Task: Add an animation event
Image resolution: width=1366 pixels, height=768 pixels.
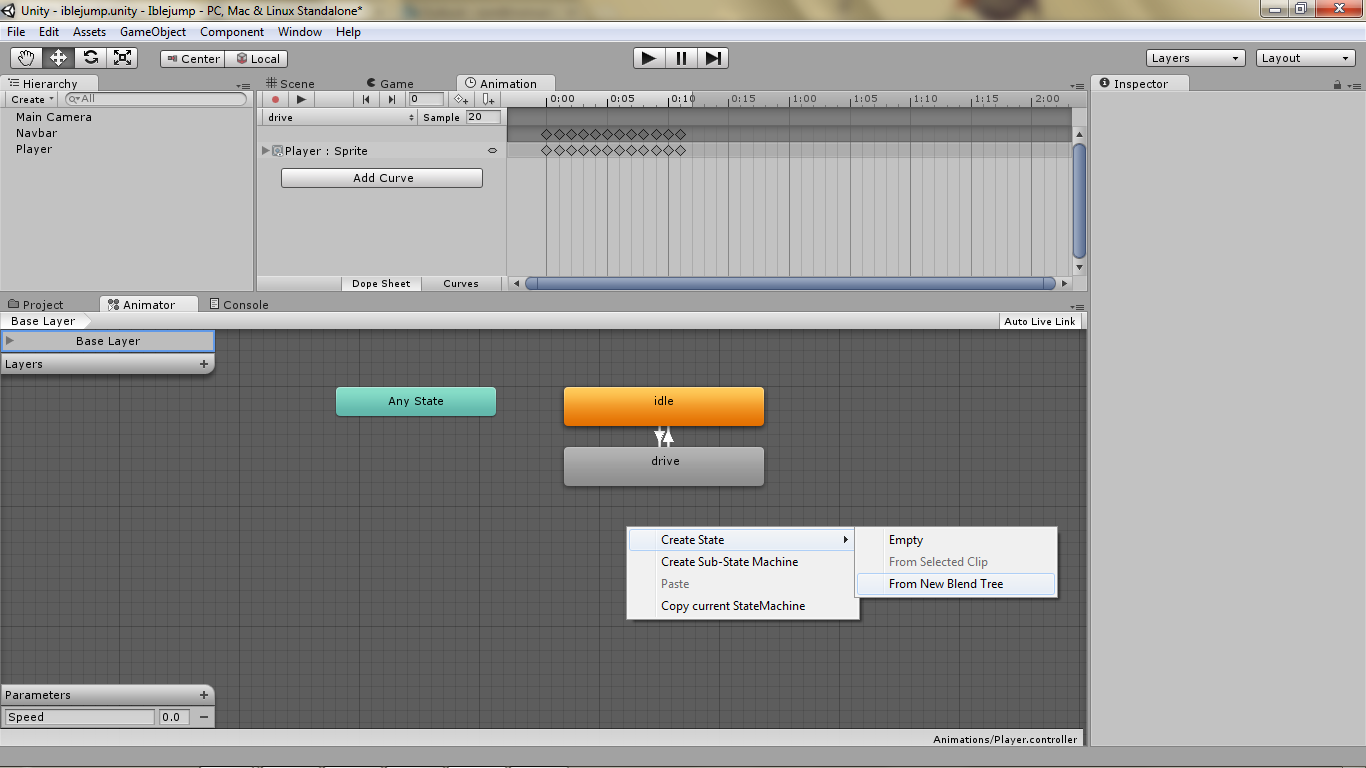Action: pos(487,99)
